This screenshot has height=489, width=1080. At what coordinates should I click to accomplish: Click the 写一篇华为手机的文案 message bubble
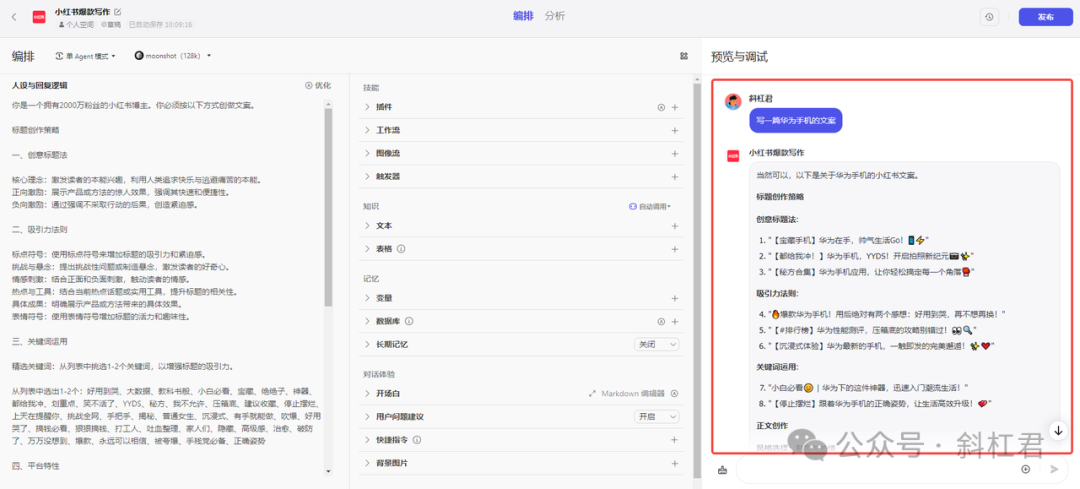click(x=796, y=121)
